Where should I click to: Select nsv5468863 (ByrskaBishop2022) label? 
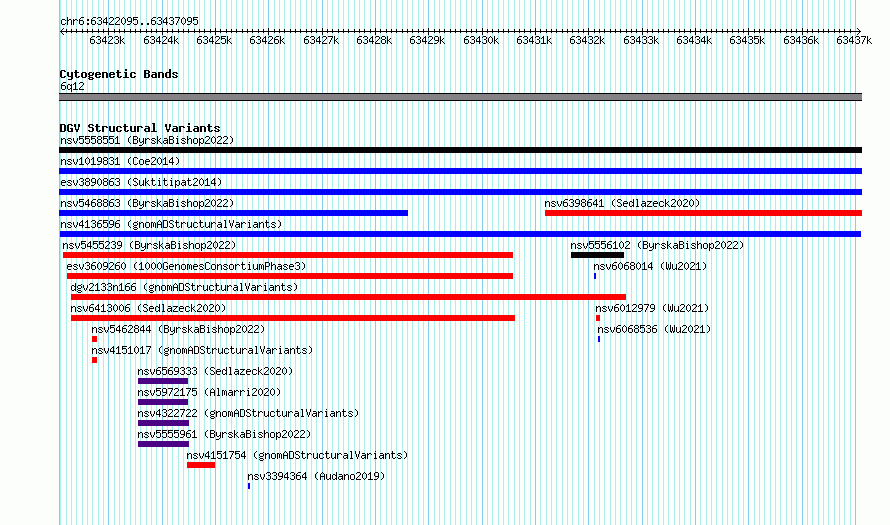[147, 203]
